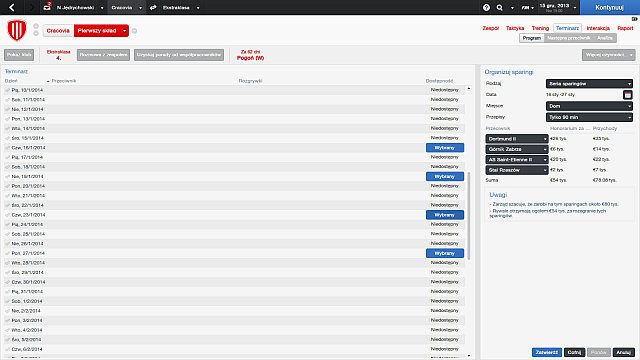Screen dimensions: 640x360
Task: Open the help question mark icon
Action: [486, 7]
